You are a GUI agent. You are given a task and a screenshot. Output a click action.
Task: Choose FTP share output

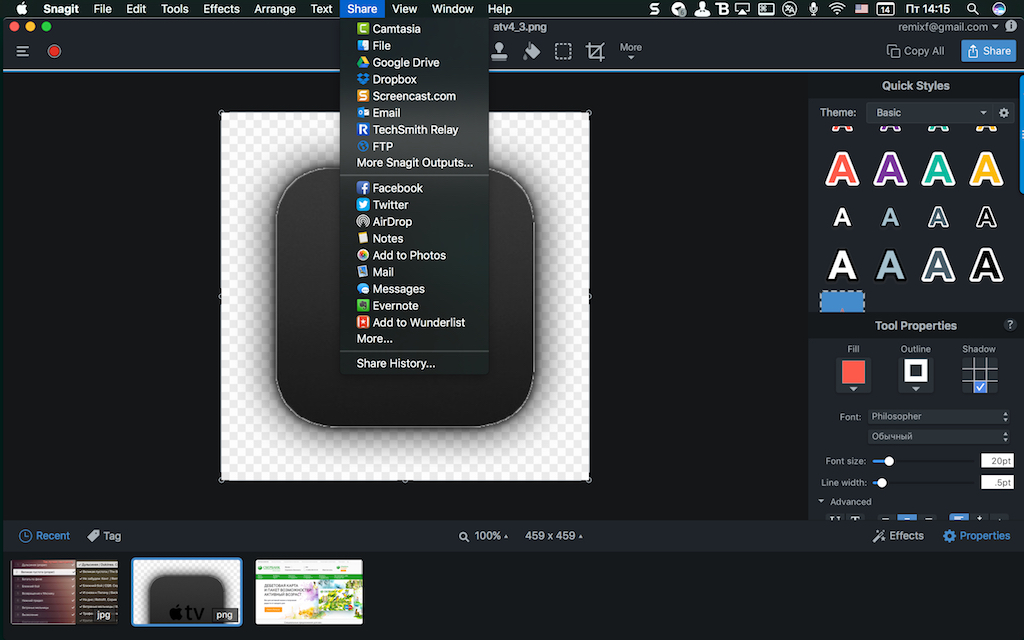point(415,146)
